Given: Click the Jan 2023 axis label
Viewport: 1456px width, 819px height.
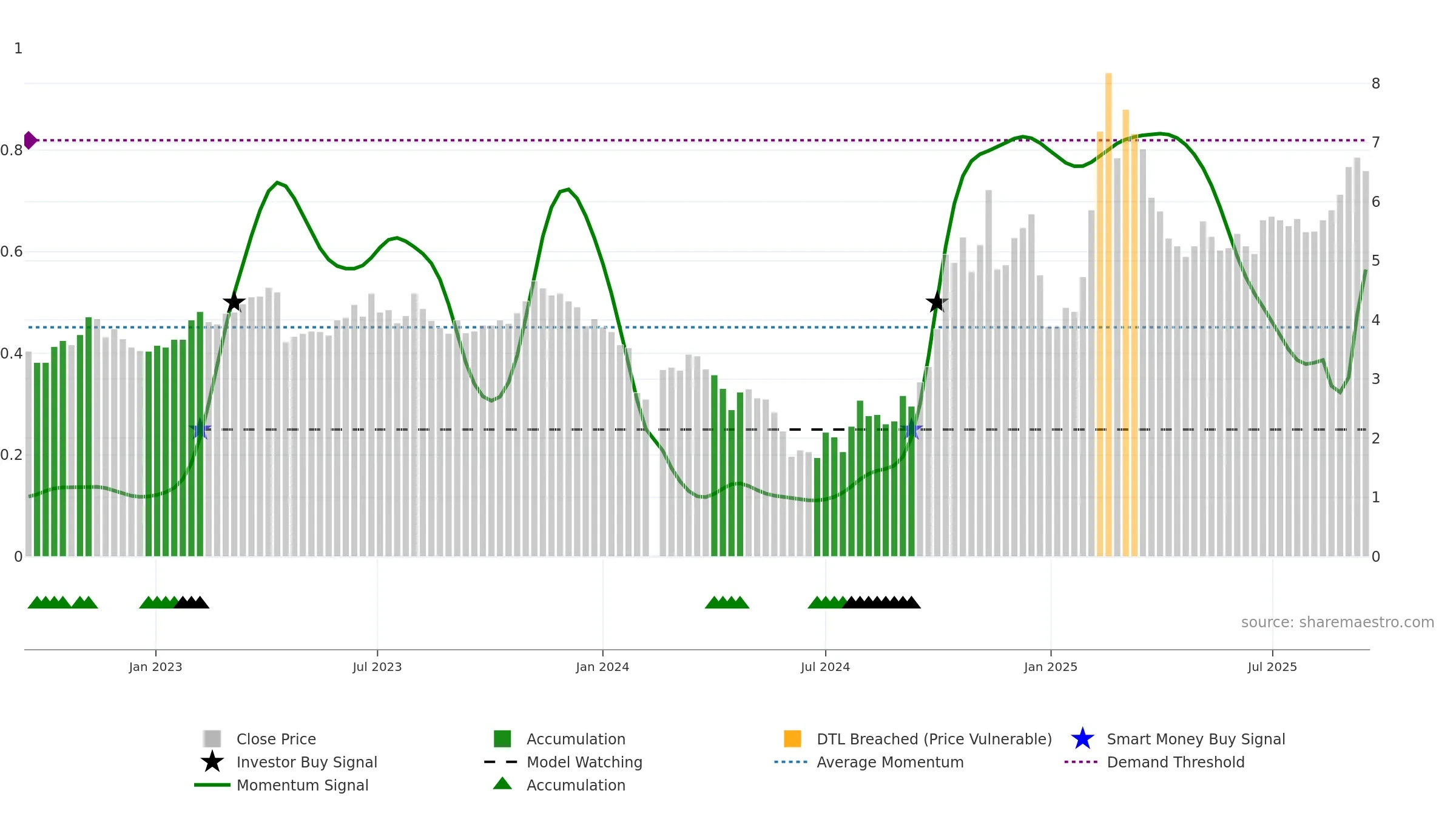Looking at the screenshot, I should coord(155,667).
